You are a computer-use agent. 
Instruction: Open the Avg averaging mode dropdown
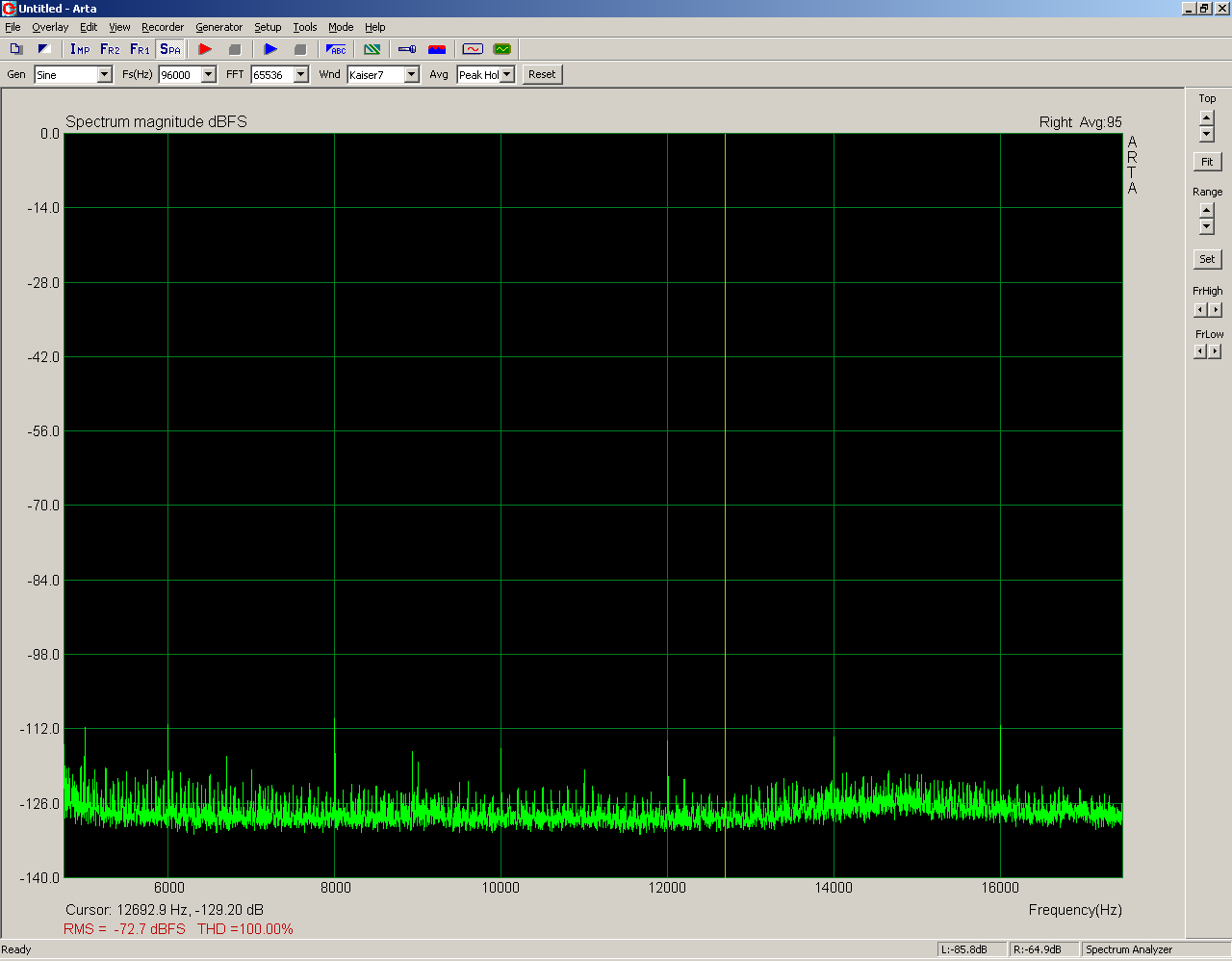coord(507,74)
